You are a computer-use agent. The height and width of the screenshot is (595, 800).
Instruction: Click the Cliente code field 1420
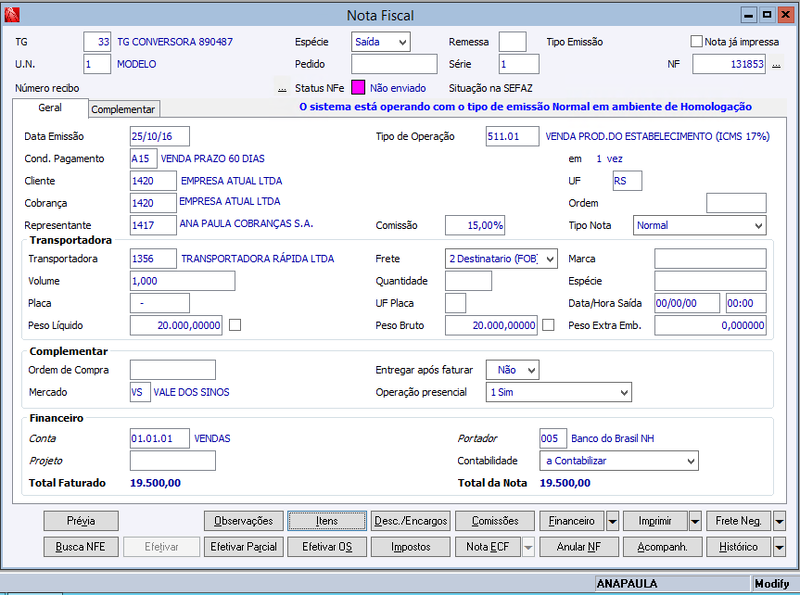click(x=153, y=181)
